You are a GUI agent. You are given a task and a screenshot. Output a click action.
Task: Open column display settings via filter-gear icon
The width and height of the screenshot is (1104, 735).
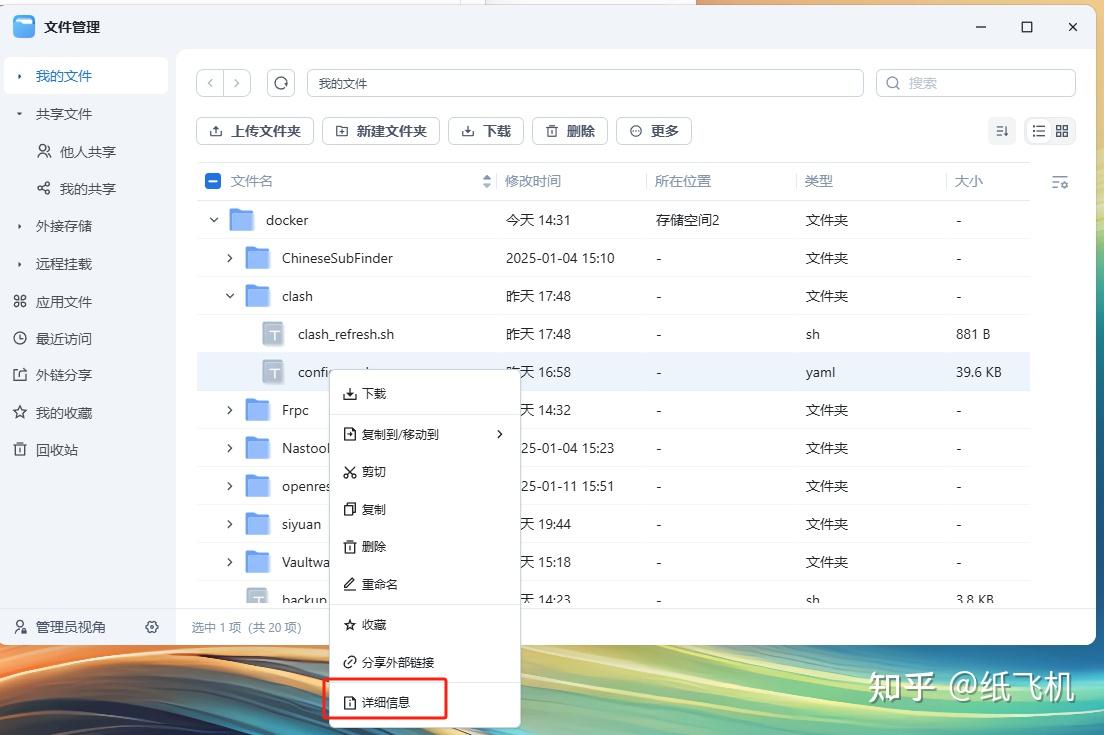pos(1059,182)
